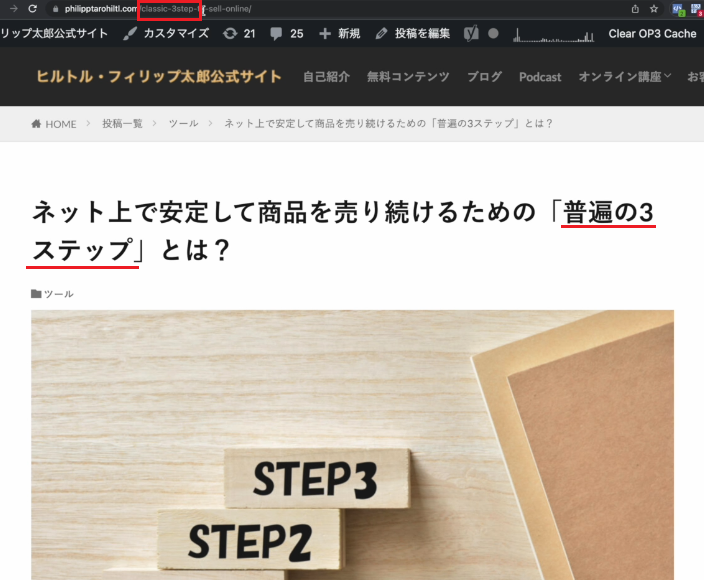Bookmark this page with star icon
The height and width of the screenshot is (580, 704).
click(654, 9)
